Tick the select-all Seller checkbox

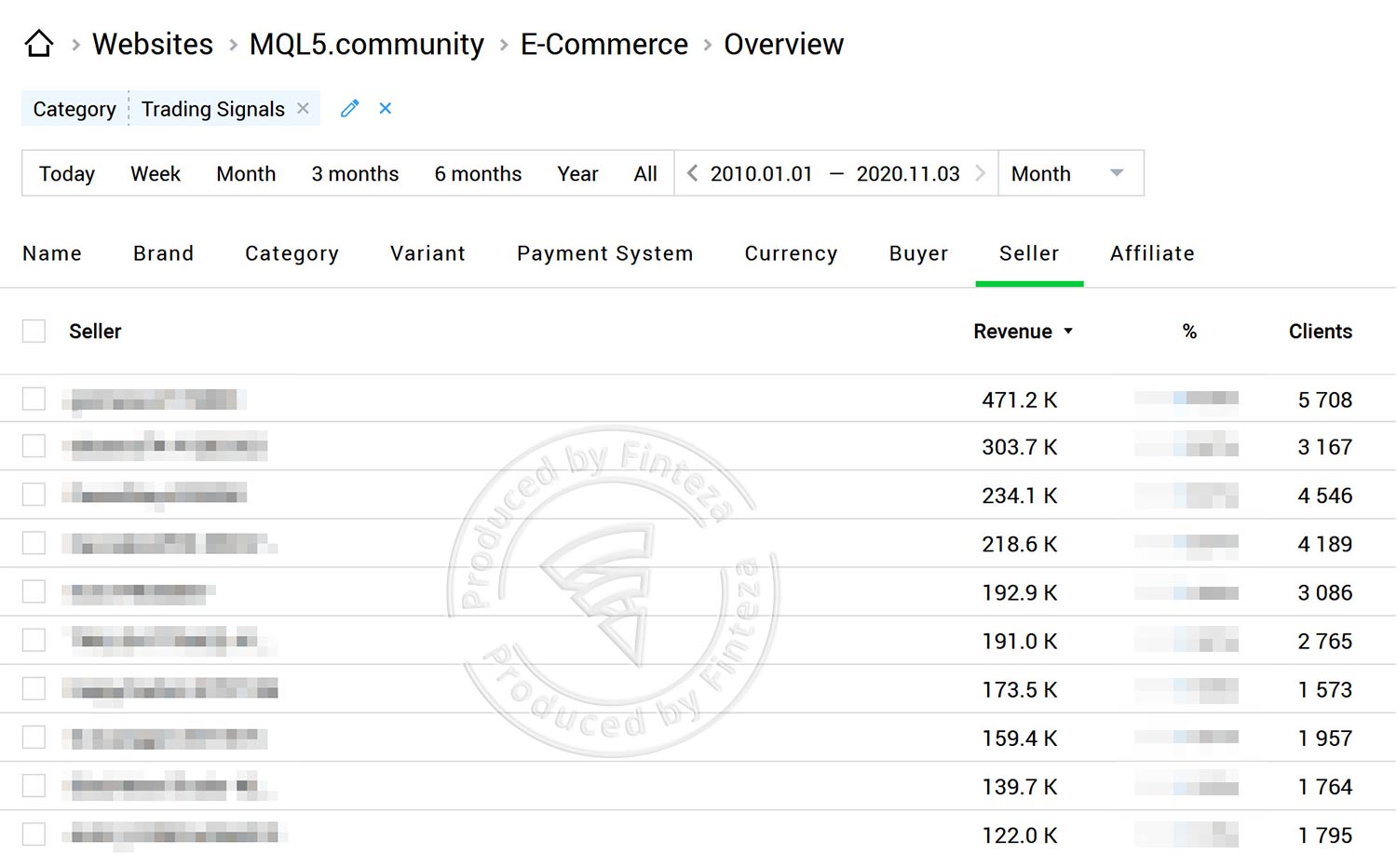click(x=34, y=332)
